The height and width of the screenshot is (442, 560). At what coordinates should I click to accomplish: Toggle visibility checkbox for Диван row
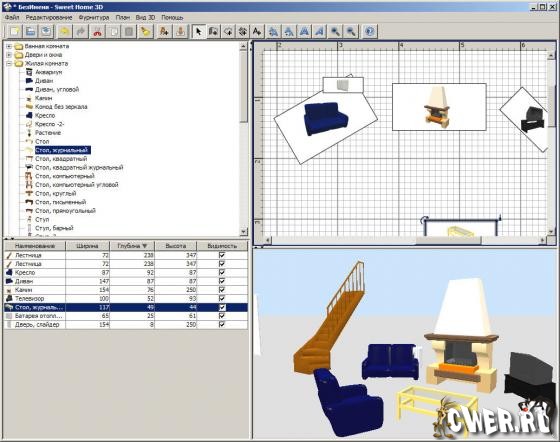click(222, 281)
